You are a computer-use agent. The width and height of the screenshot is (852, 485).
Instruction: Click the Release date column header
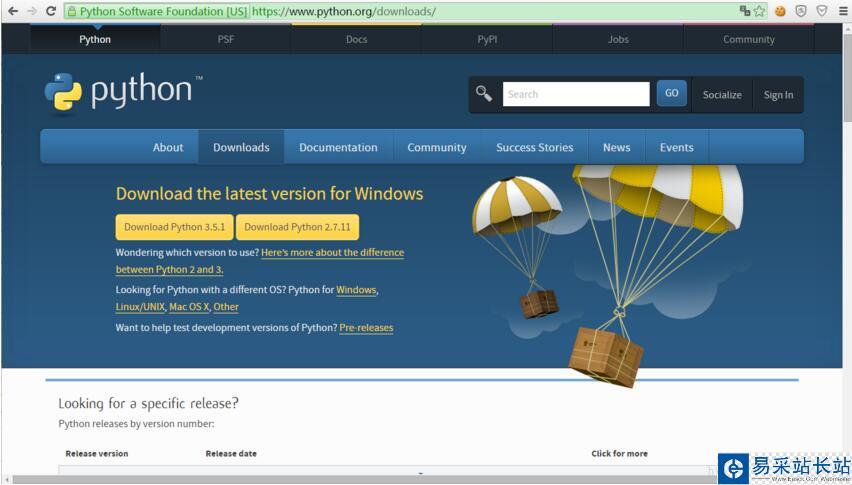[x=231, y=453]
